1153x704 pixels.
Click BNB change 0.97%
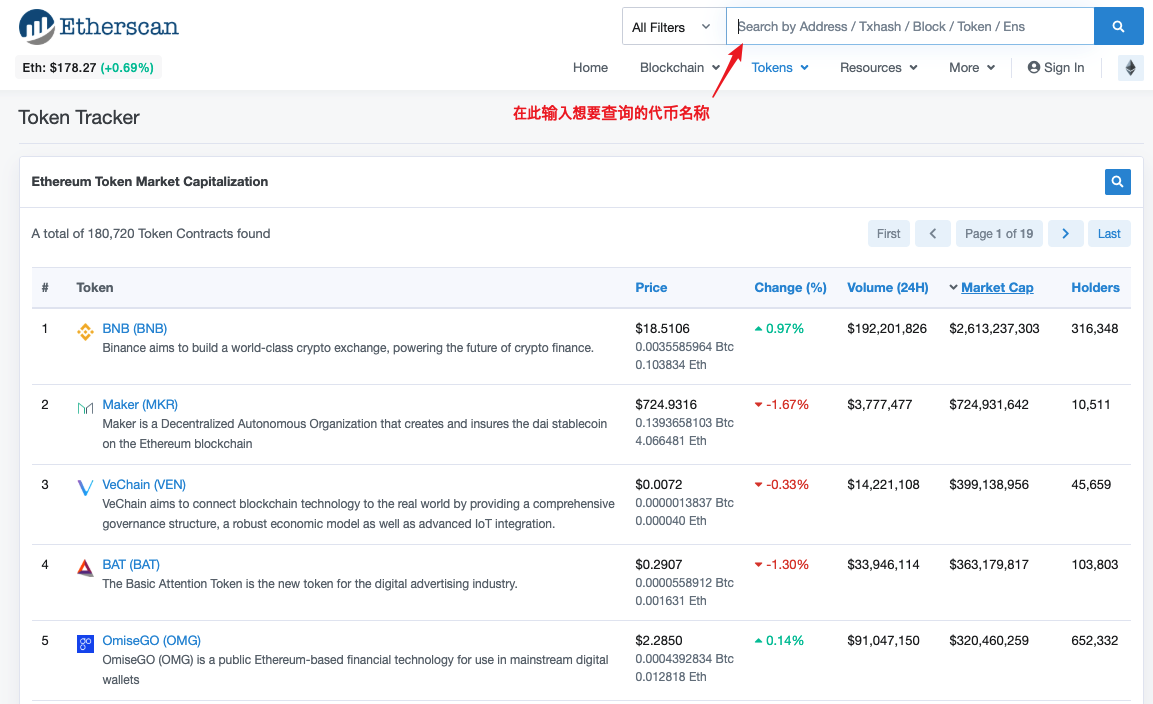(x=779, y=329)
